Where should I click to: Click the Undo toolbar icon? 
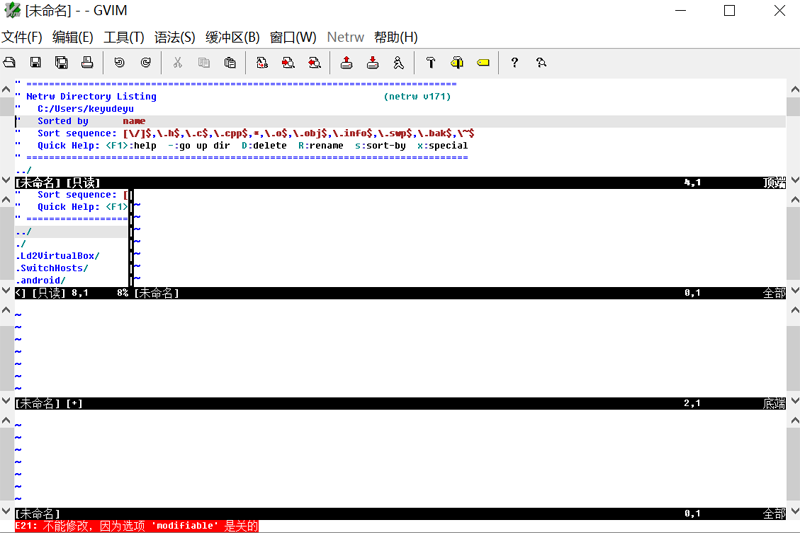click(119, 63)
